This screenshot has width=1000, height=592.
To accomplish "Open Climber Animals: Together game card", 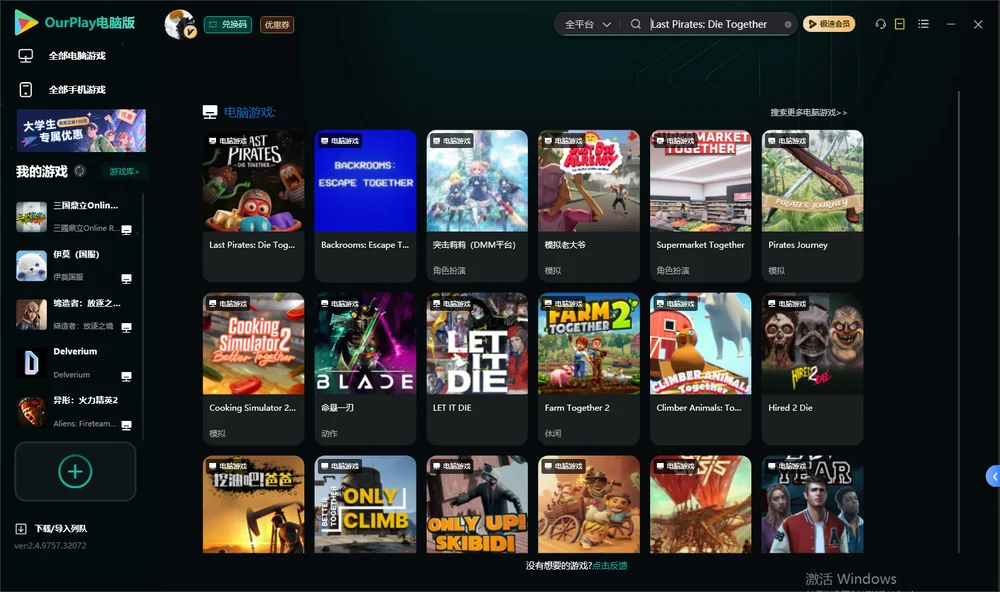I will tap(701, 369).
